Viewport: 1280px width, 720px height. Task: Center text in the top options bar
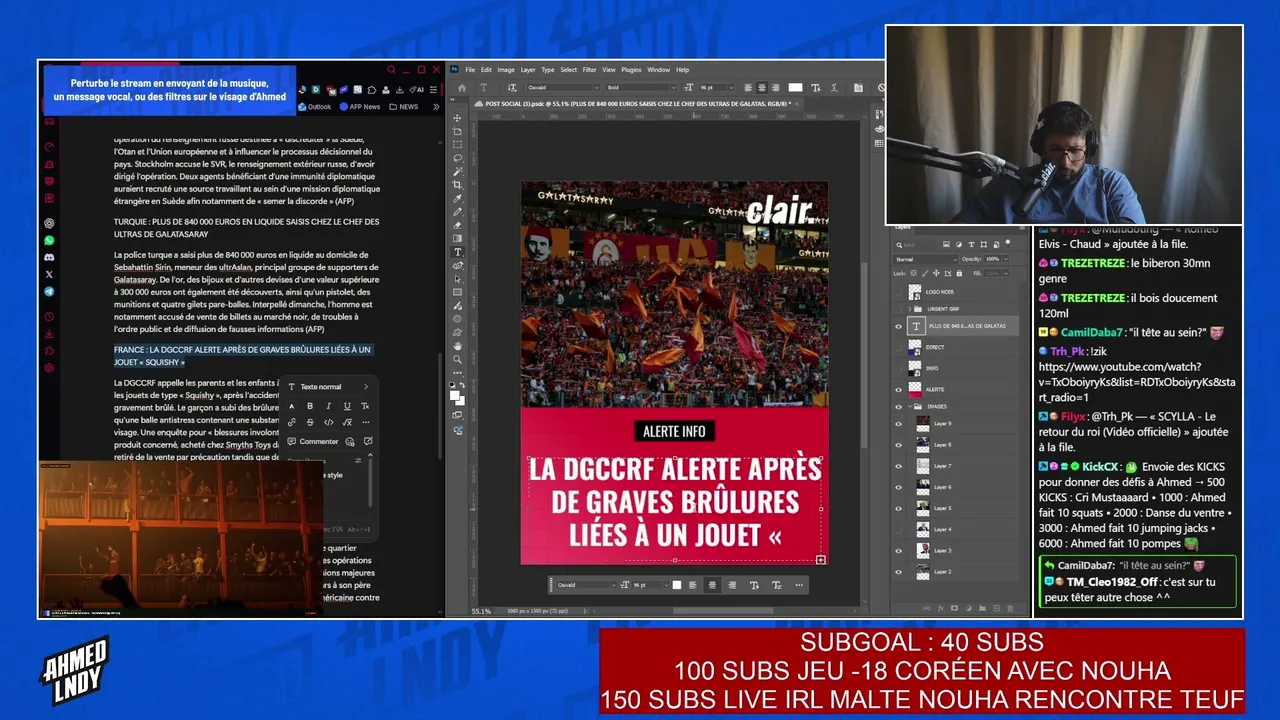[762, 88]
